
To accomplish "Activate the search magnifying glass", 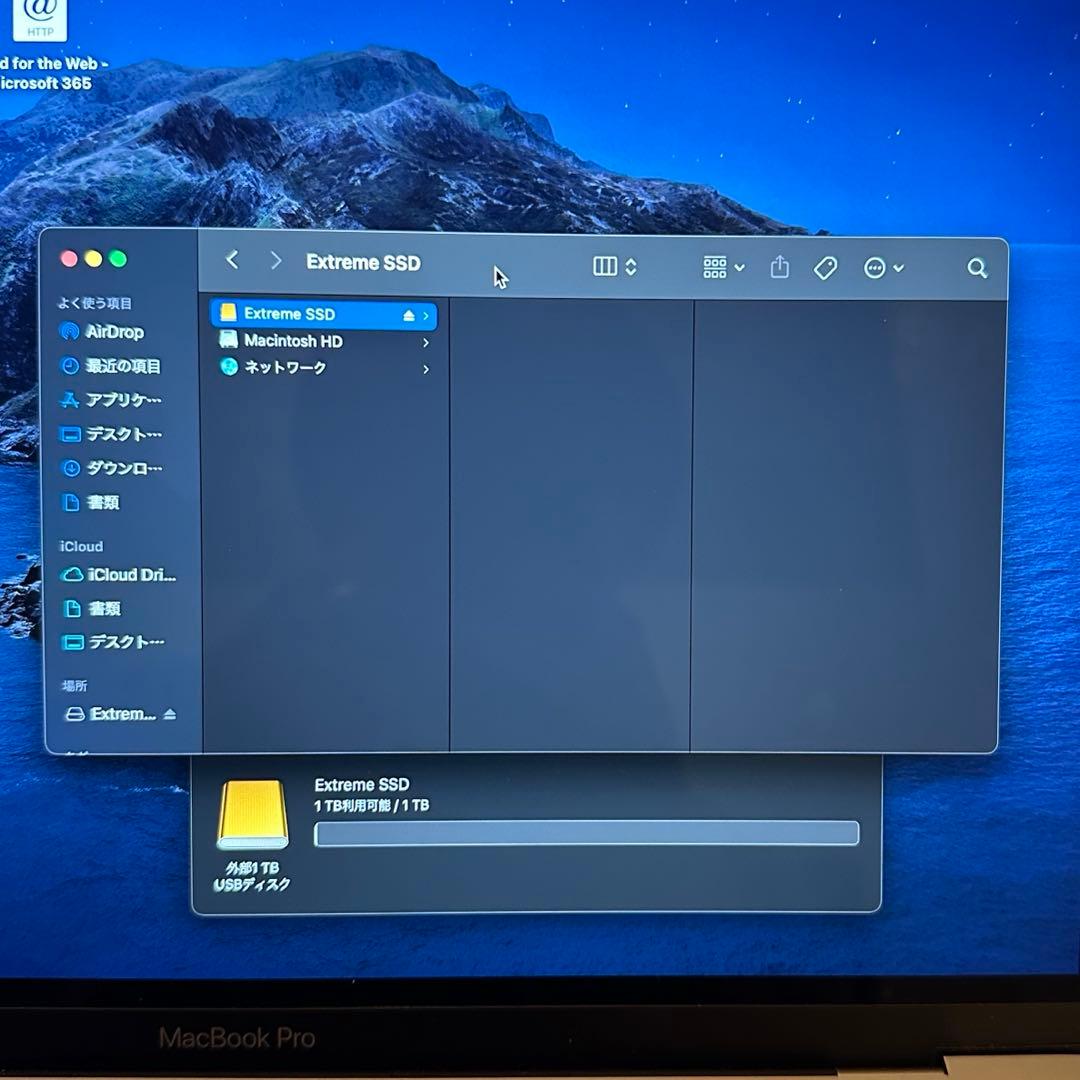I will [x=977, y=268].
